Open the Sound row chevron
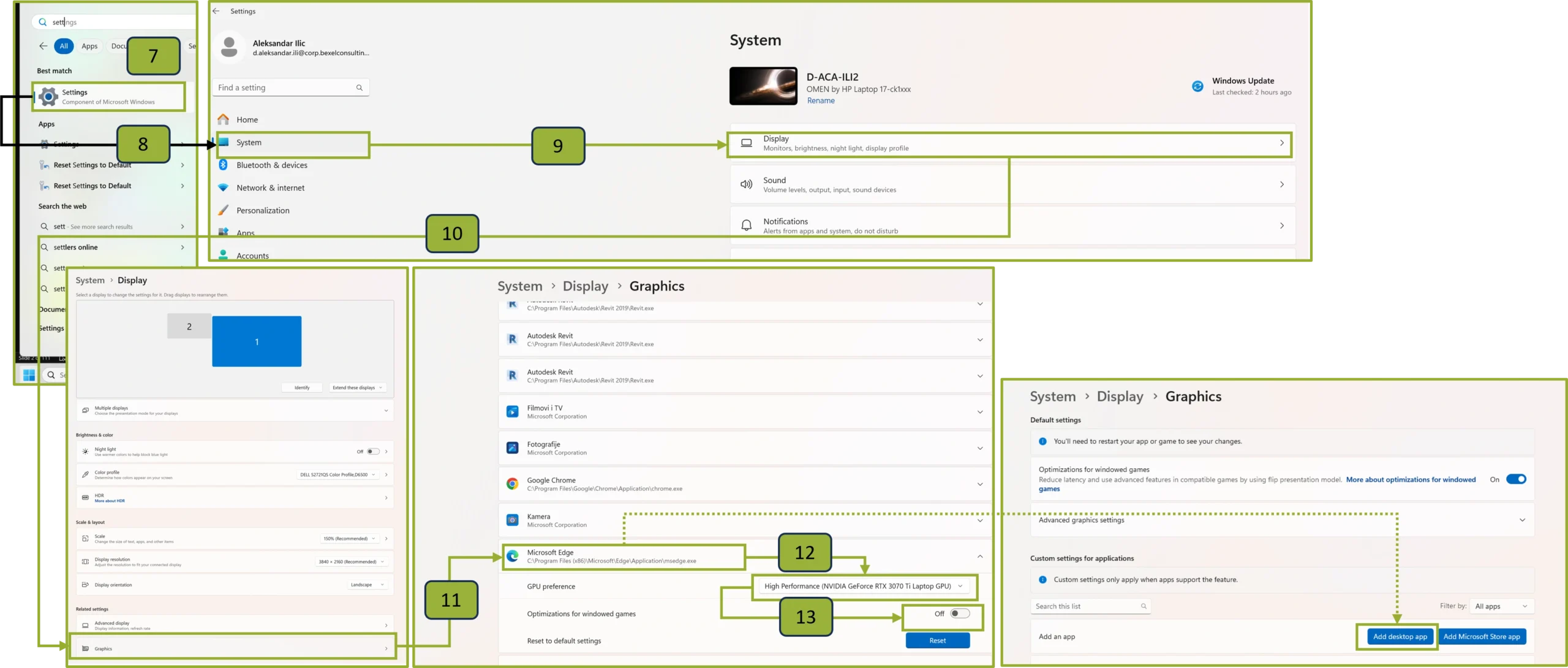The image size is (1568, 668). pyautogui.click(x=1282, y=184)
